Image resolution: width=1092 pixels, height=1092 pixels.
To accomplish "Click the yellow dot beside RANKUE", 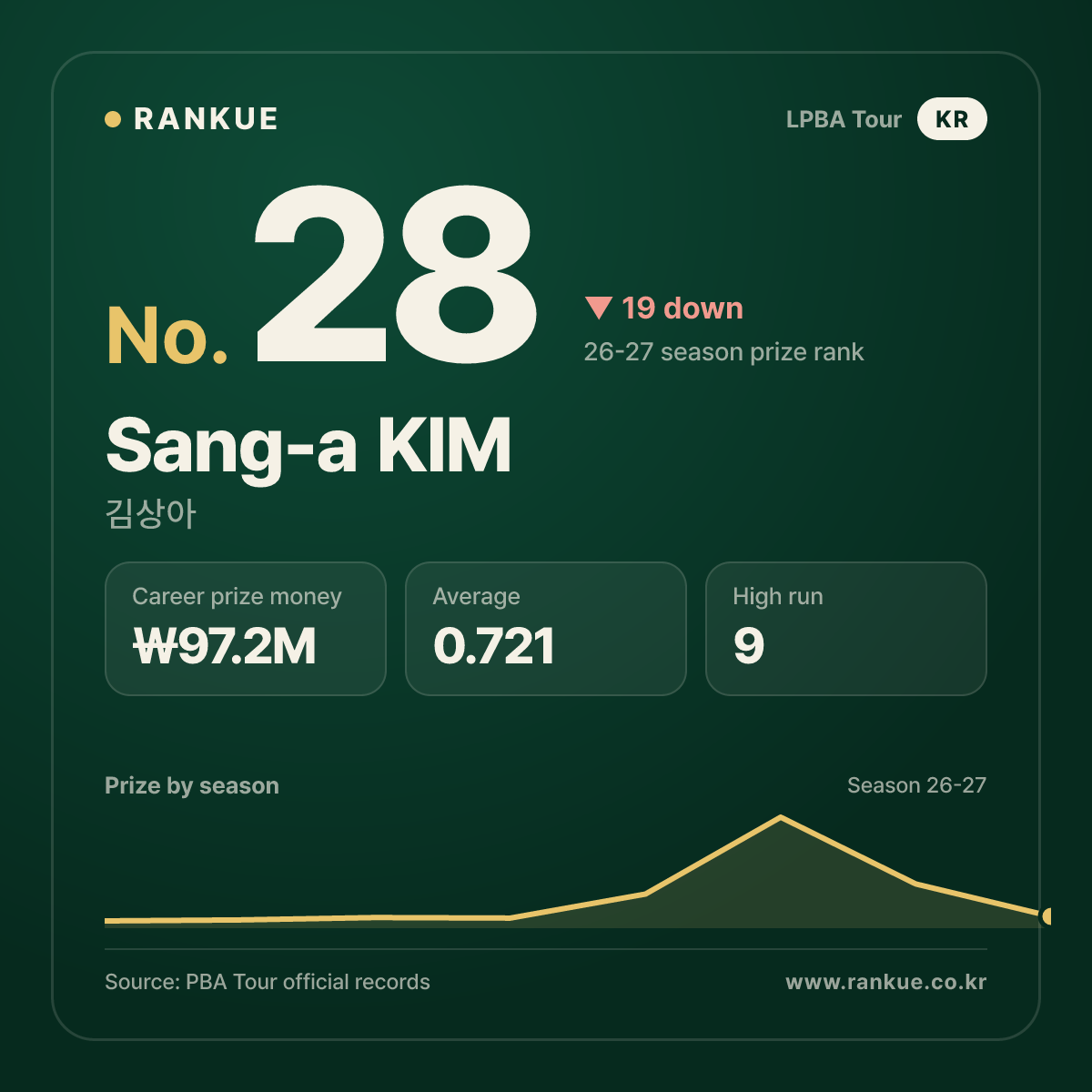I will pos(113,119).
